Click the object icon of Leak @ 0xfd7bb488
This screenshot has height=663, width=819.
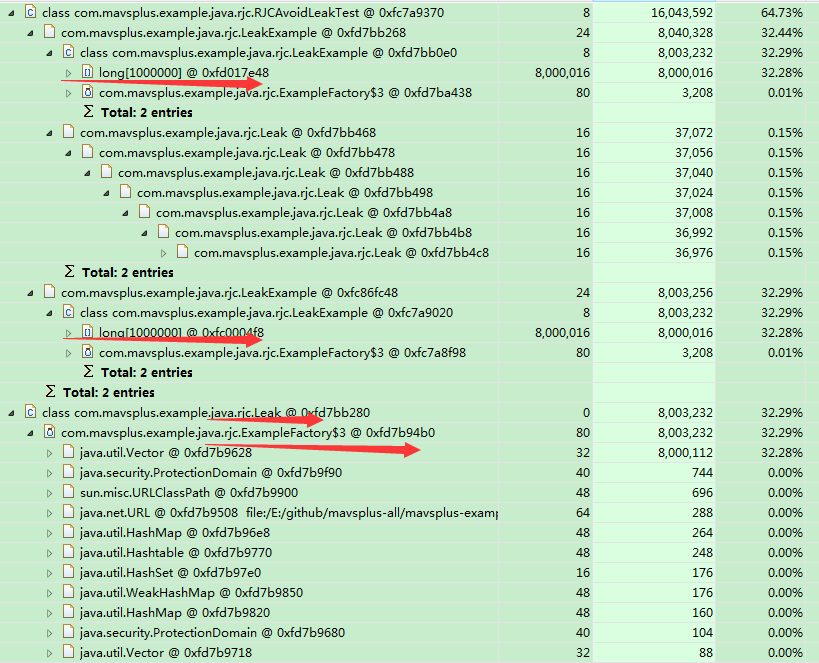click(107, 172)
